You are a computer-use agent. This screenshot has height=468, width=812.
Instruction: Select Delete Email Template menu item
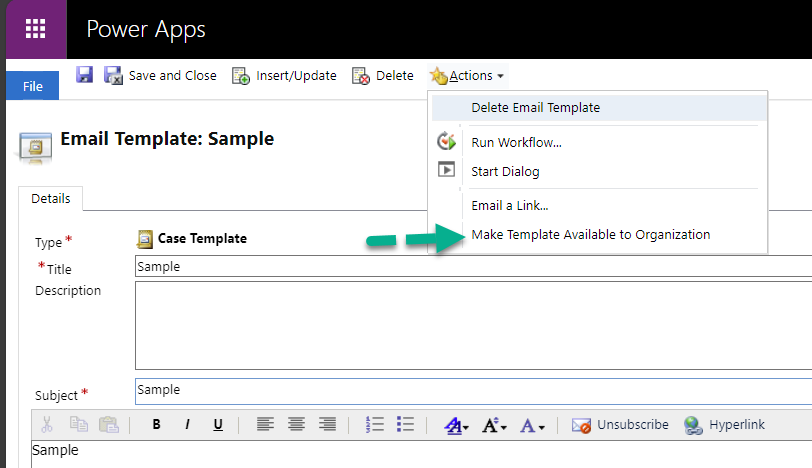click(x=599, y=108)
